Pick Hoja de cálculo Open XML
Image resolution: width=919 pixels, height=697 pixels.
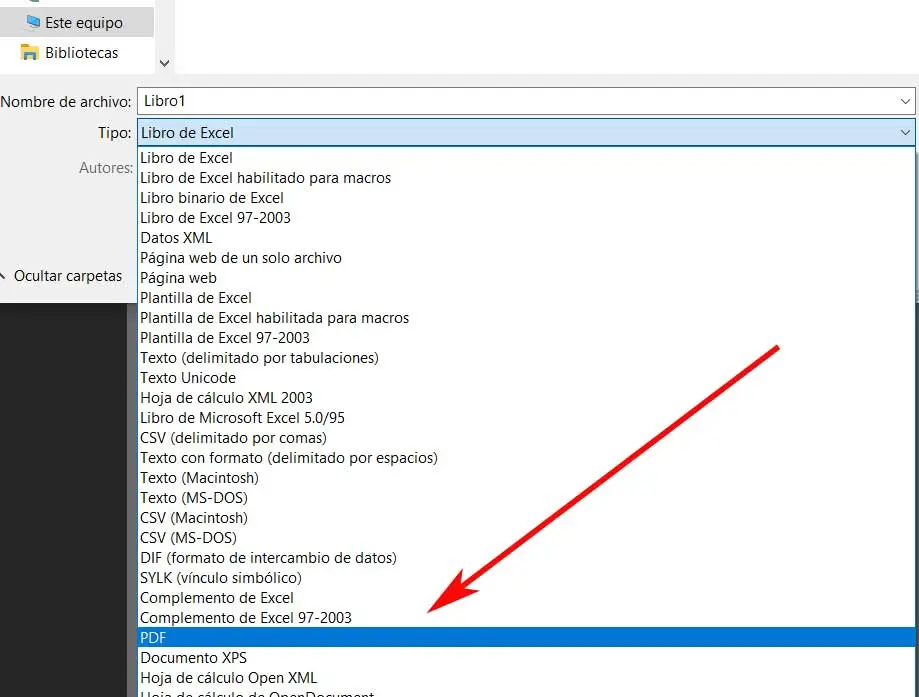(526, 678)
